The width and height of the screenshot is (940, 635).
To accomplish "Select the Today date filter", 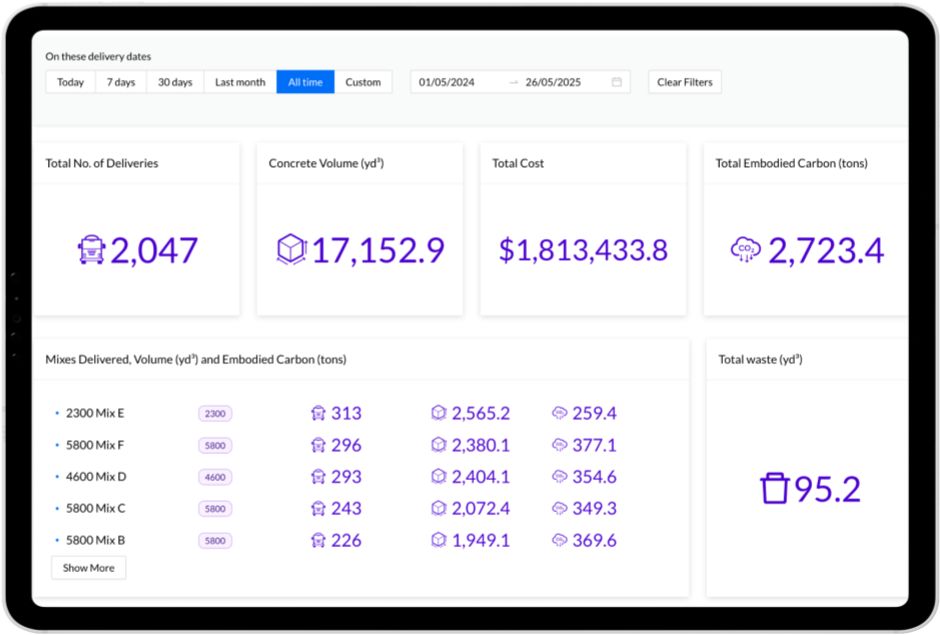I will click(70, 82).
